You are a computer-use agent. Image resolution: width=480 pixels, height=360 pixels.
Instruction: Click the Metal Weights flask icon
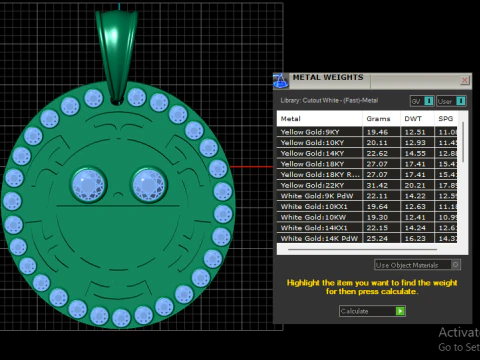pos(281,81)
